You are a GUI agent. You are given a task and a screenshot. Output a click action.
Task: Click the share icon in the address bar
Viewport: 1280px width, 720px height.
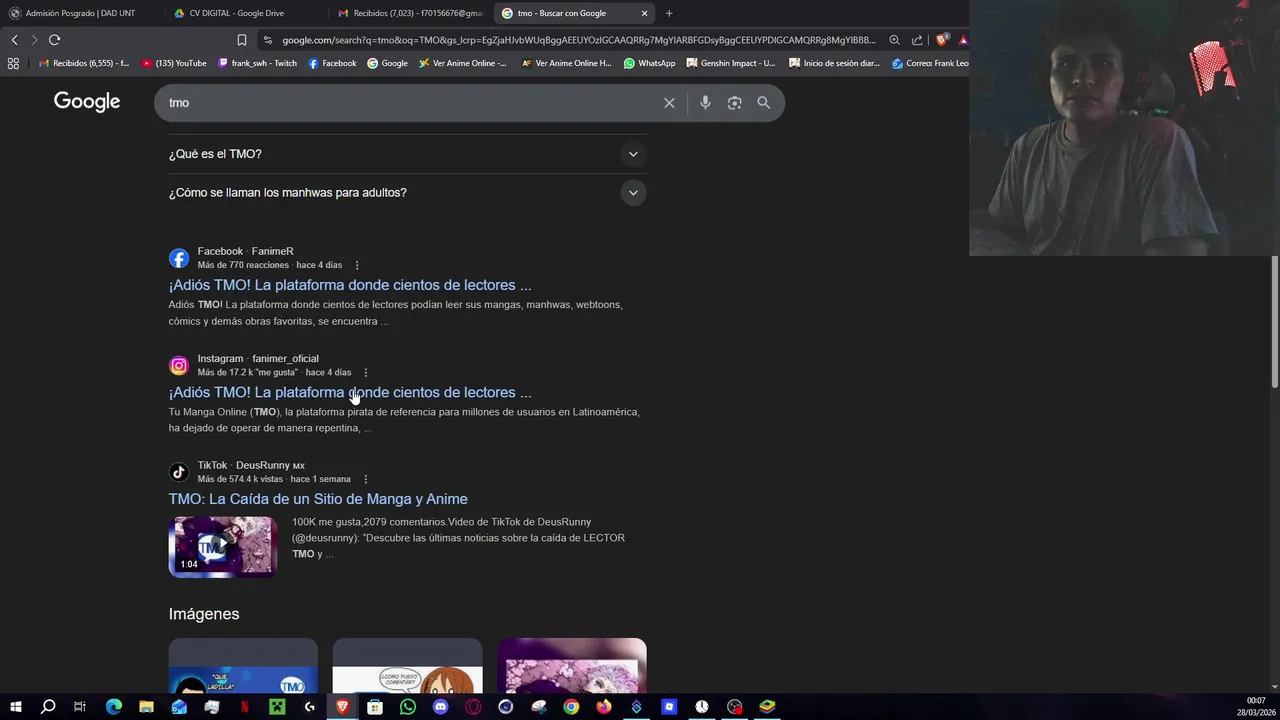917,40
